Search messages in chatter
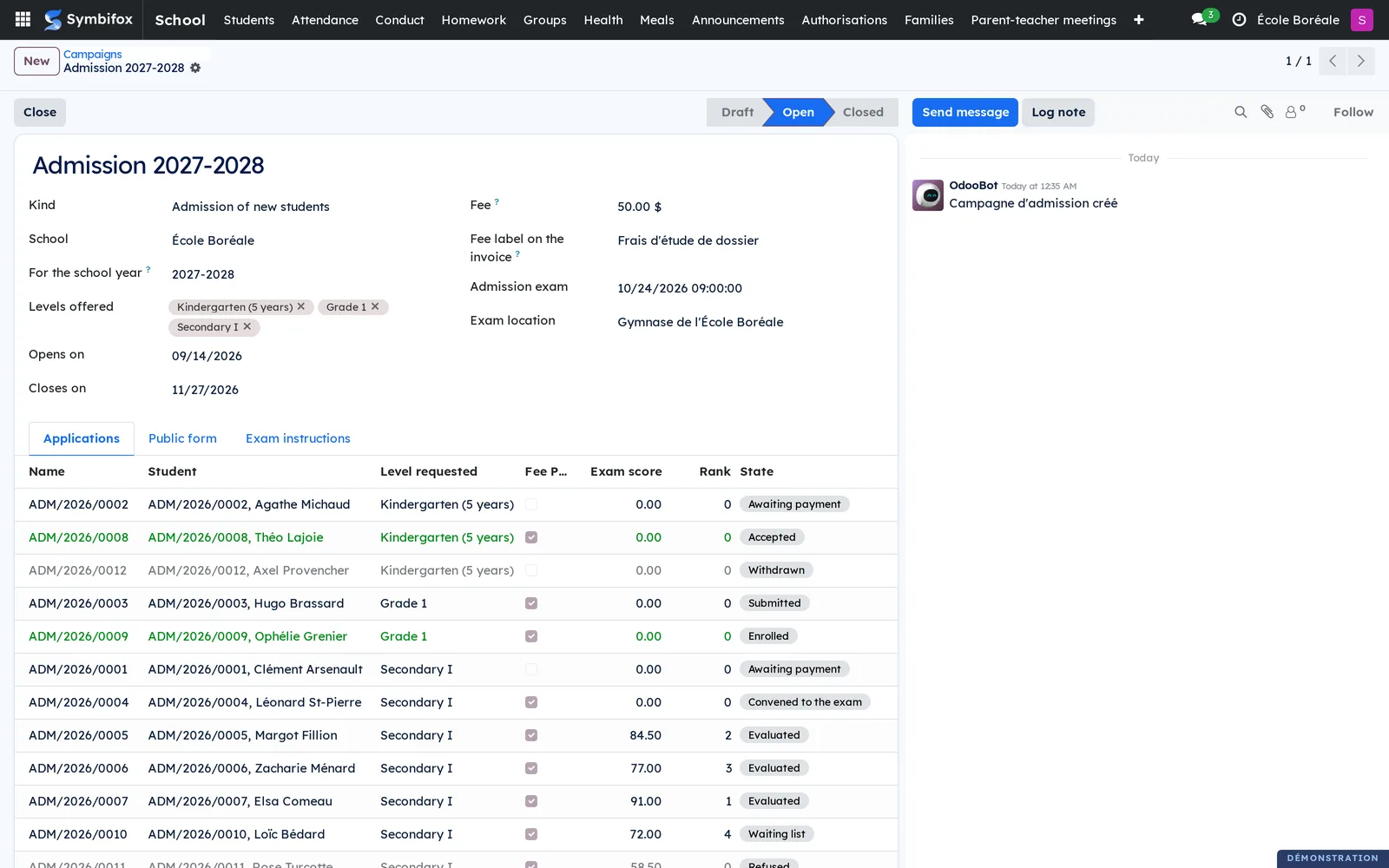This screenshot has height=868, width=1389. [x=1241, y=112]
